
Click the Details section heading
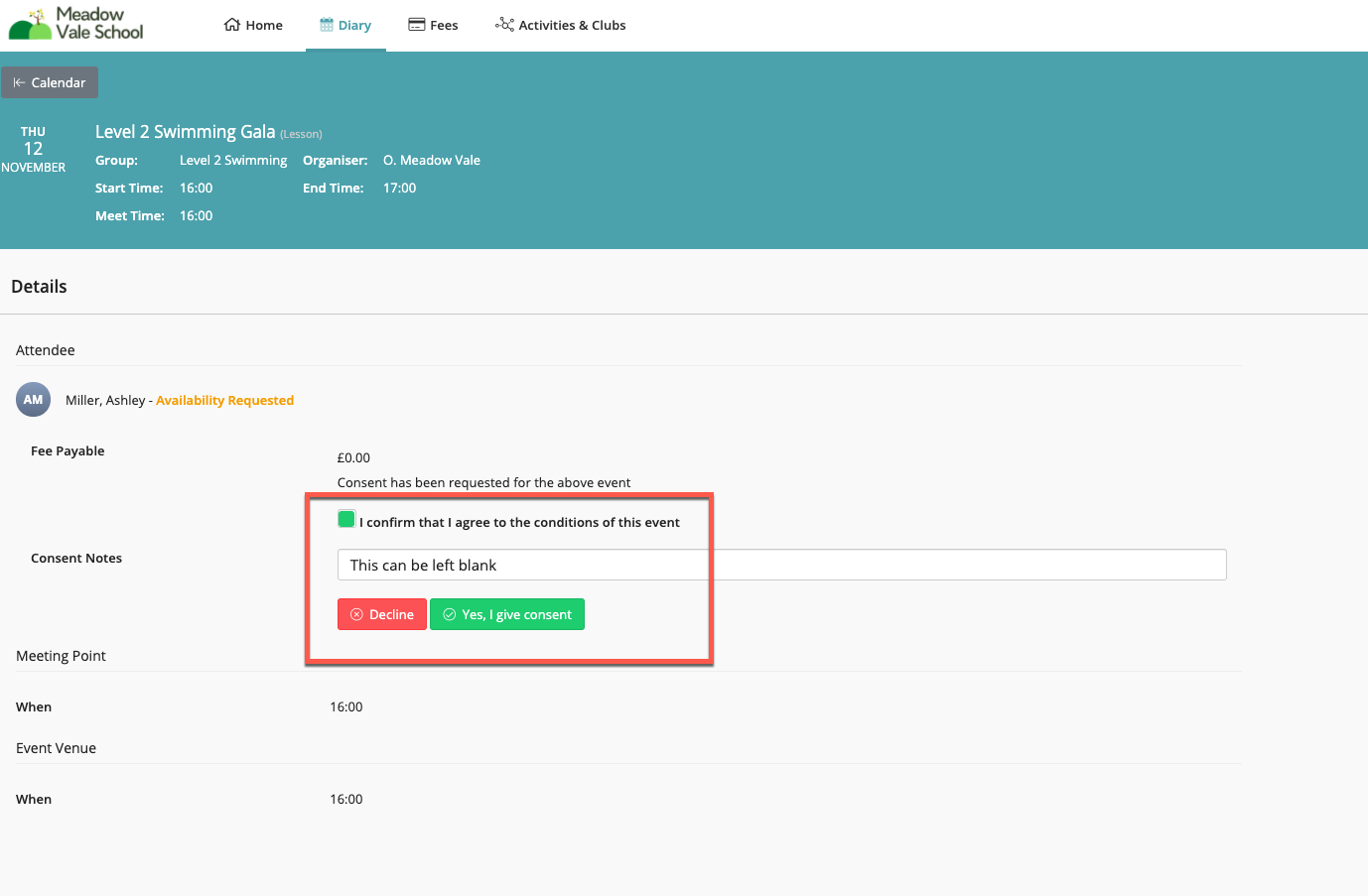pyautogui.click(x=39, y=287)
